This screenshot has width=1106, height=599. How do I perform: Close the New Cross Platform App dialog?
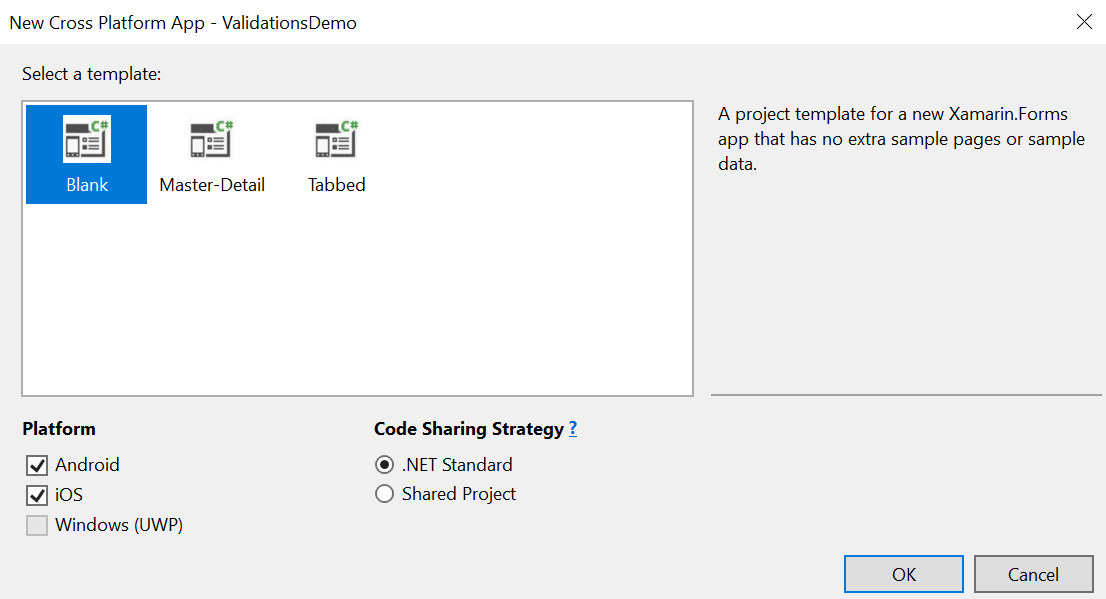[1084, 22]
